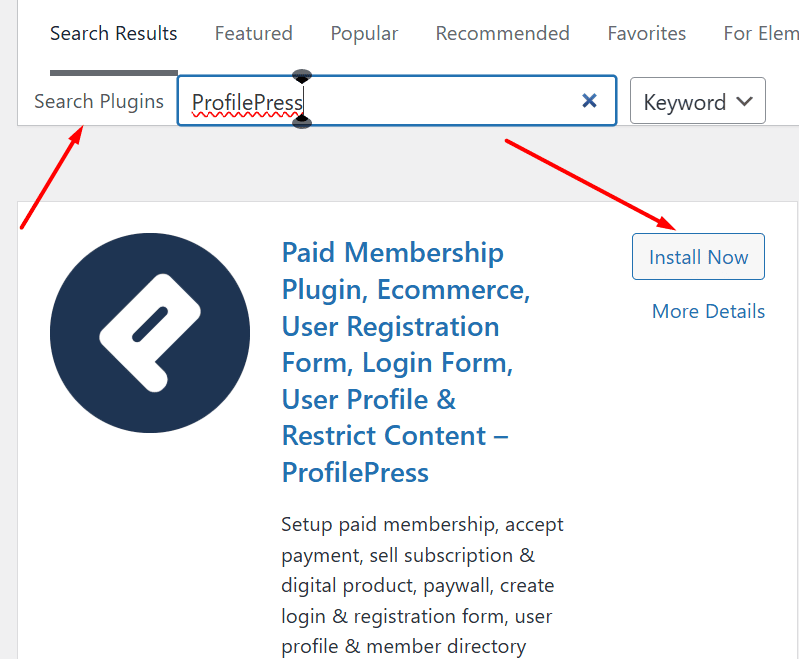Switch to the Search Results tab

tap(113, 34)
